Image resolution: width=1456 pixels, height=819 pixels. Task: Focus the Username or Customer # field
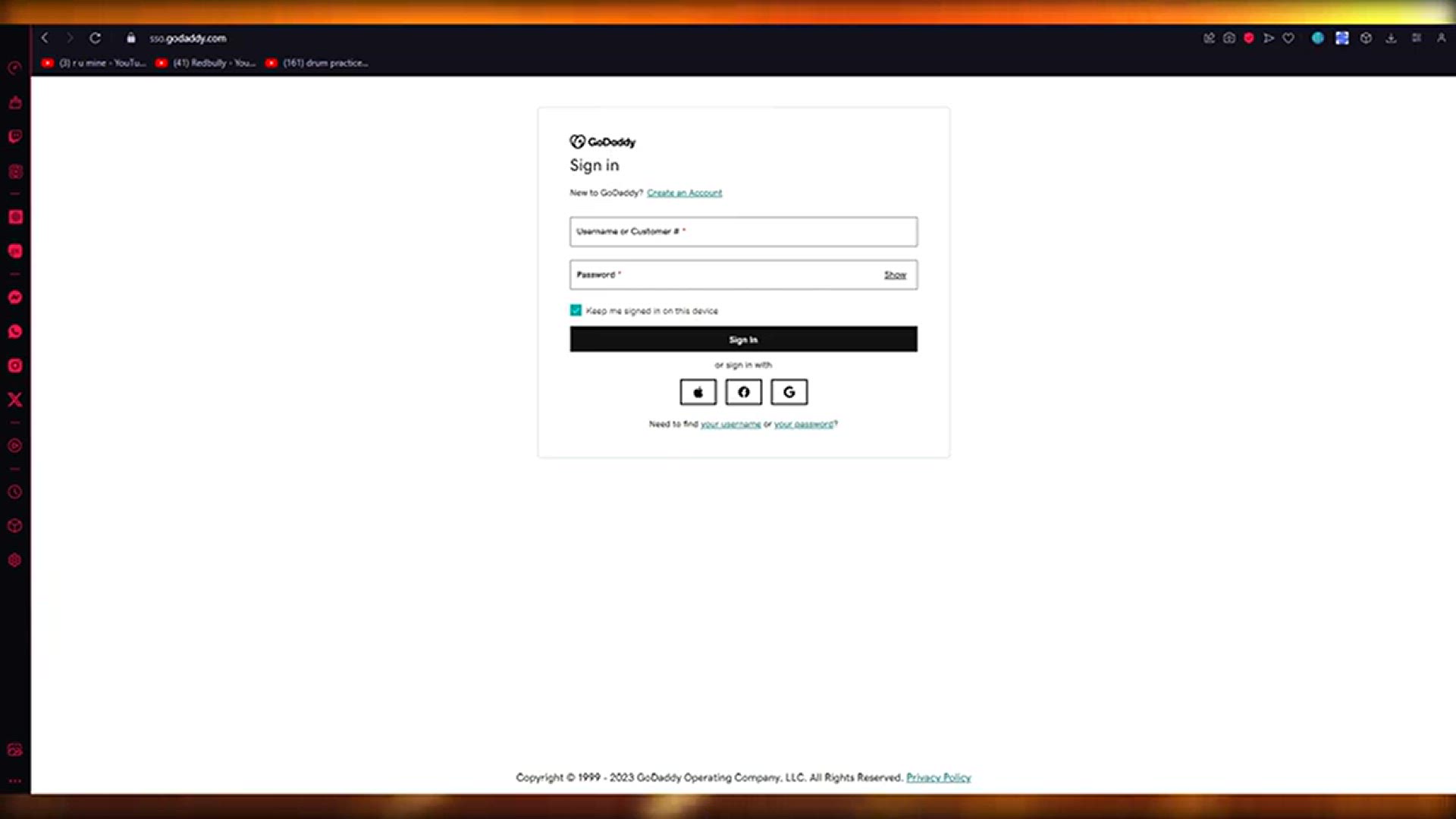(x=743, y=232)
